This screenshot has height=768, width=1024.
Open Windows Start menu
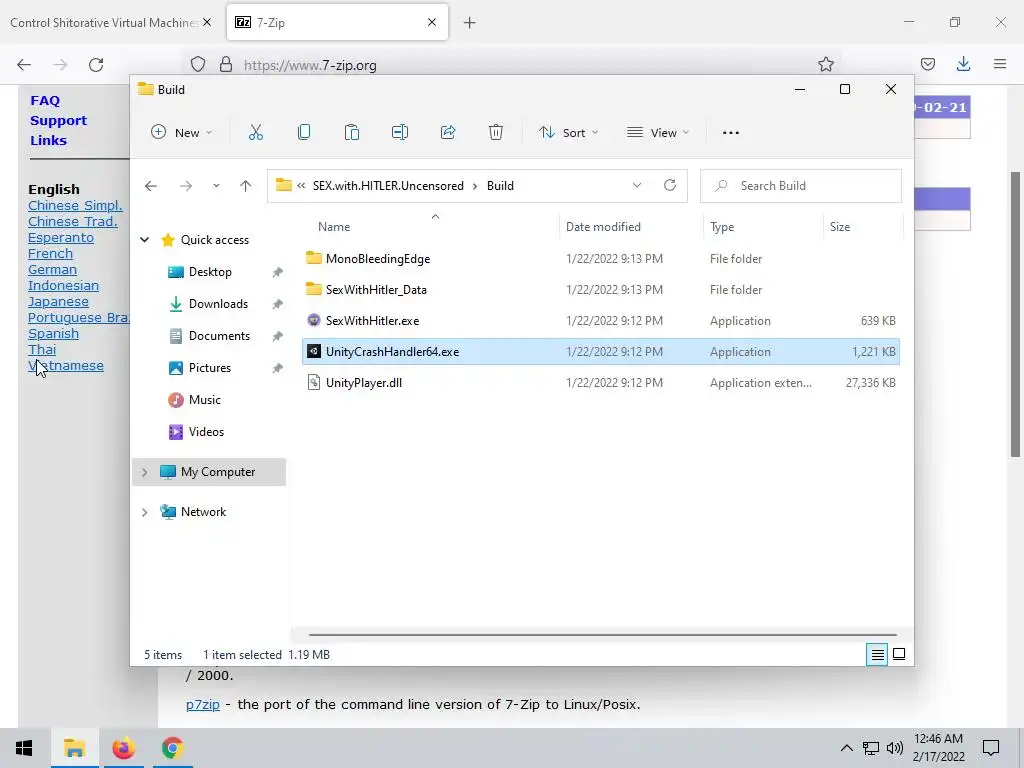[x=24, y=748]
